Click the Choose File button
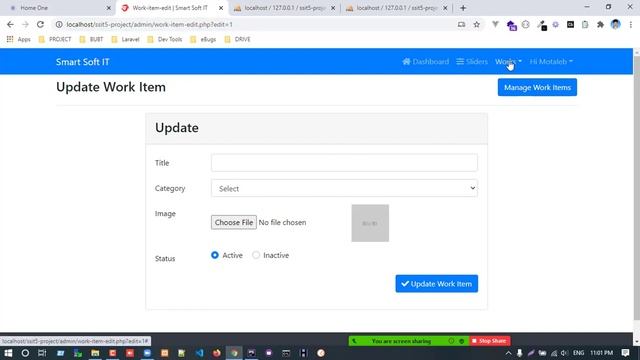 234,222
